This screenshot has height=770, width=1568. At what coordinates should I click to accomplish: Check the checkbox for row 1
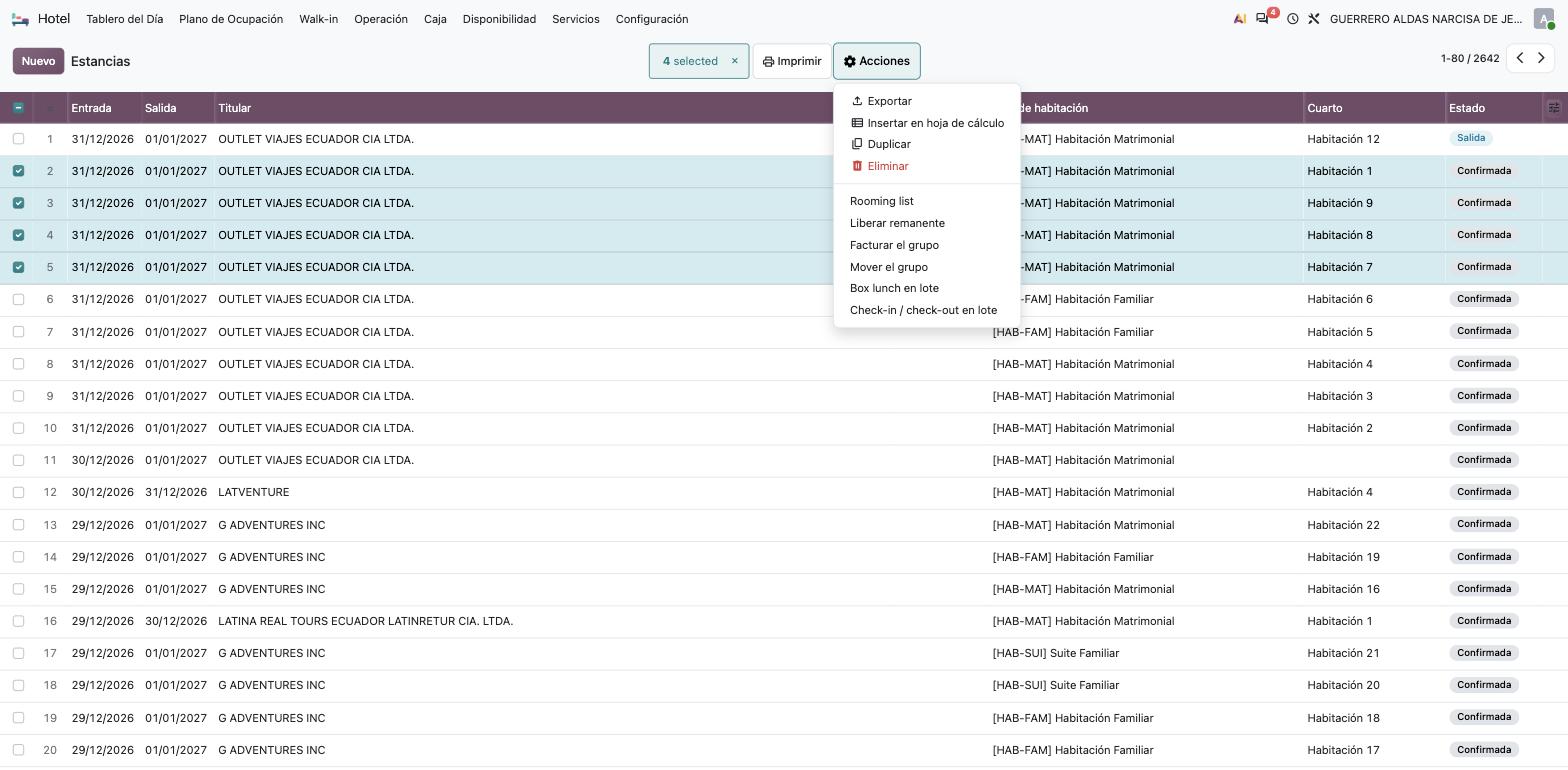(18, 139)
